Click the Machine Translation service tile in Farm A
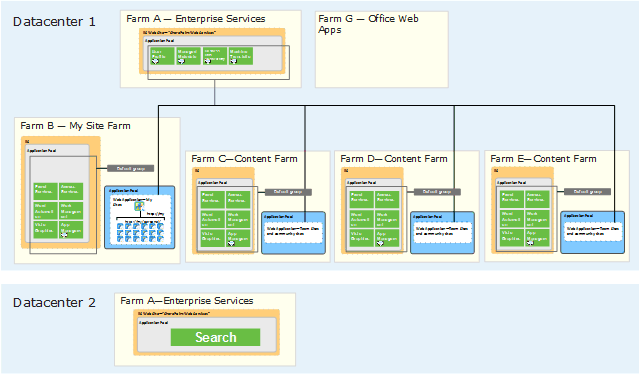The width and height of the screenshot is (640, 374). (240, 56)
